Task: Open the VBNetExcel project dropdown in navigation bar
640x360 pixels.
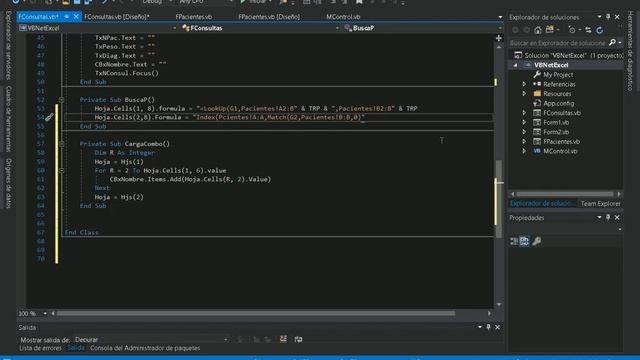Action: (175, 28)
